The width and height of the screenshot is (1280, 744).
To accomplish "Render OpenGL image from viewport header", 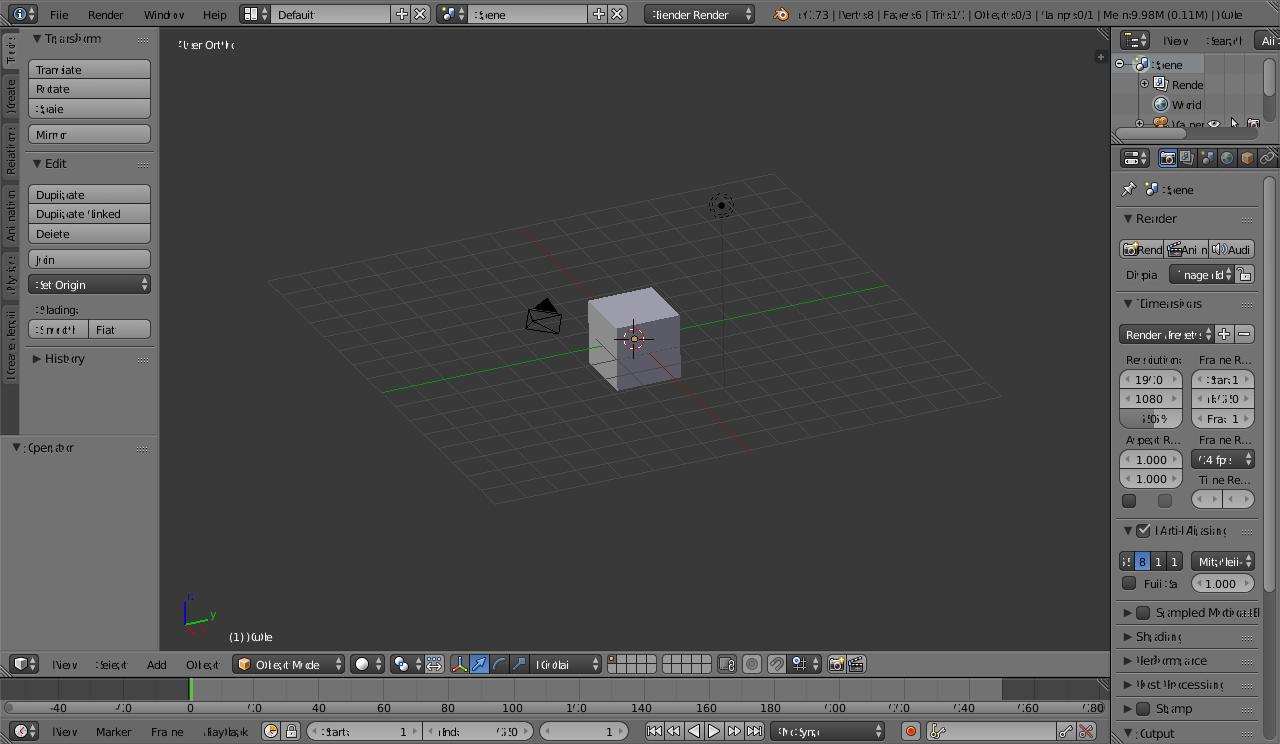I will [x=836, y=664].
